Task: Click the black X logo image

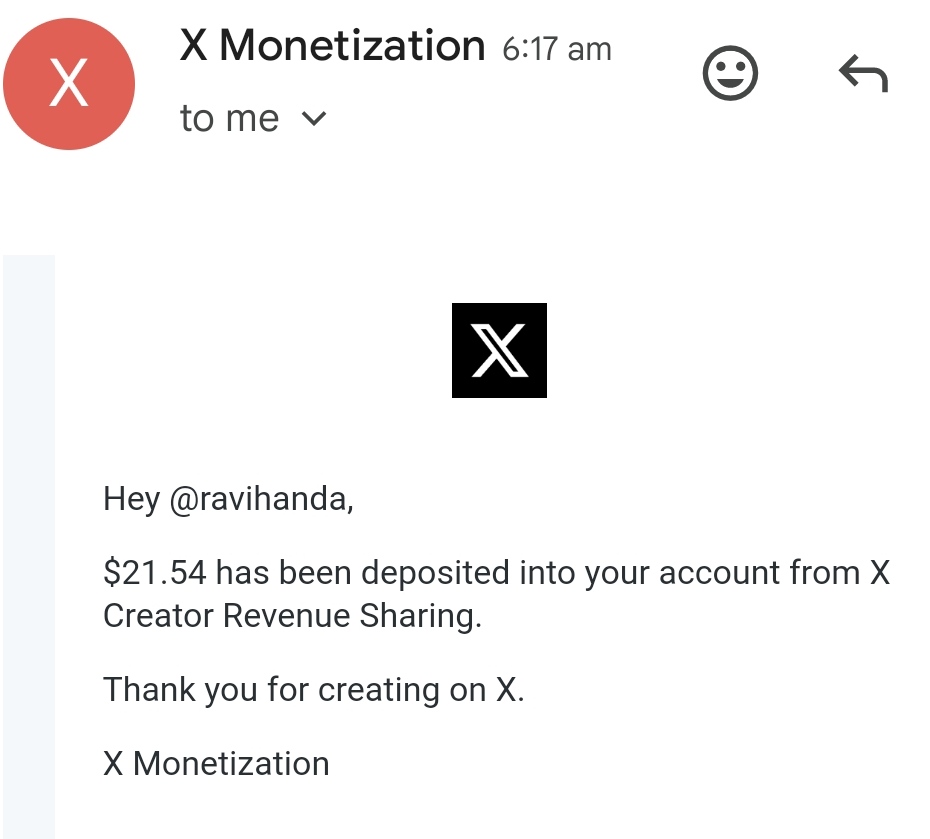Action: tap(499, 350)
